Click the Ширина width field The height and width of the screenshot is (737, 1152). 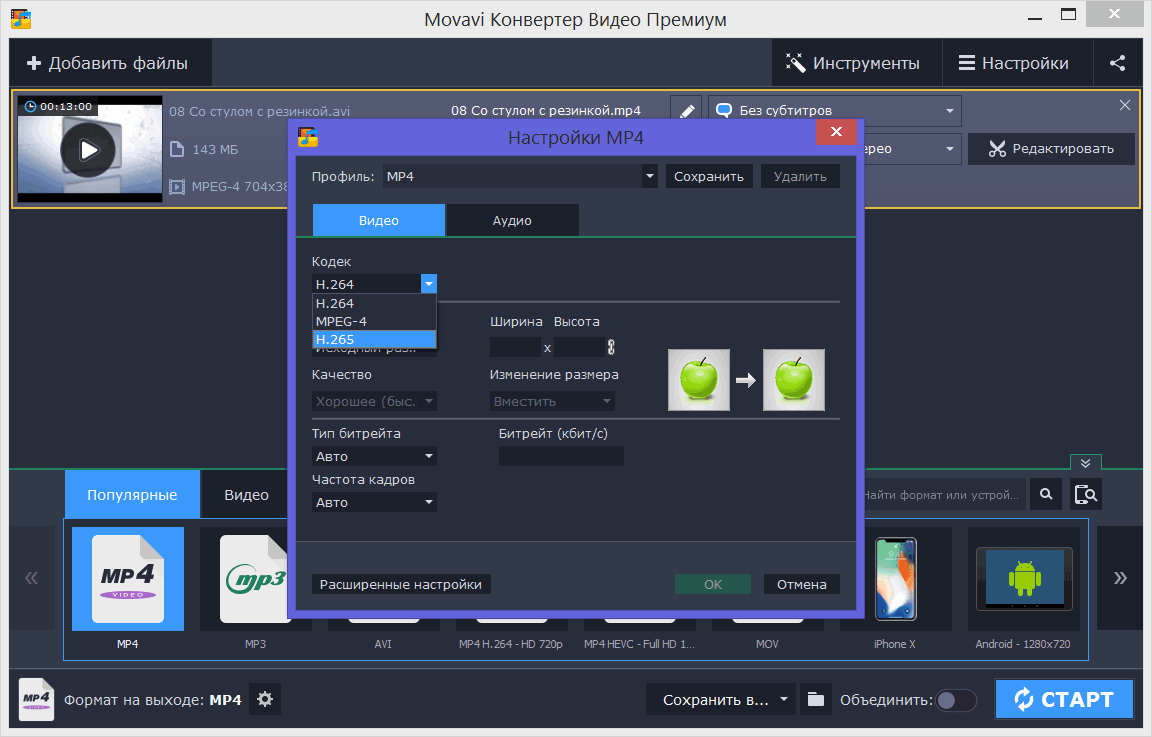point(516,347)
